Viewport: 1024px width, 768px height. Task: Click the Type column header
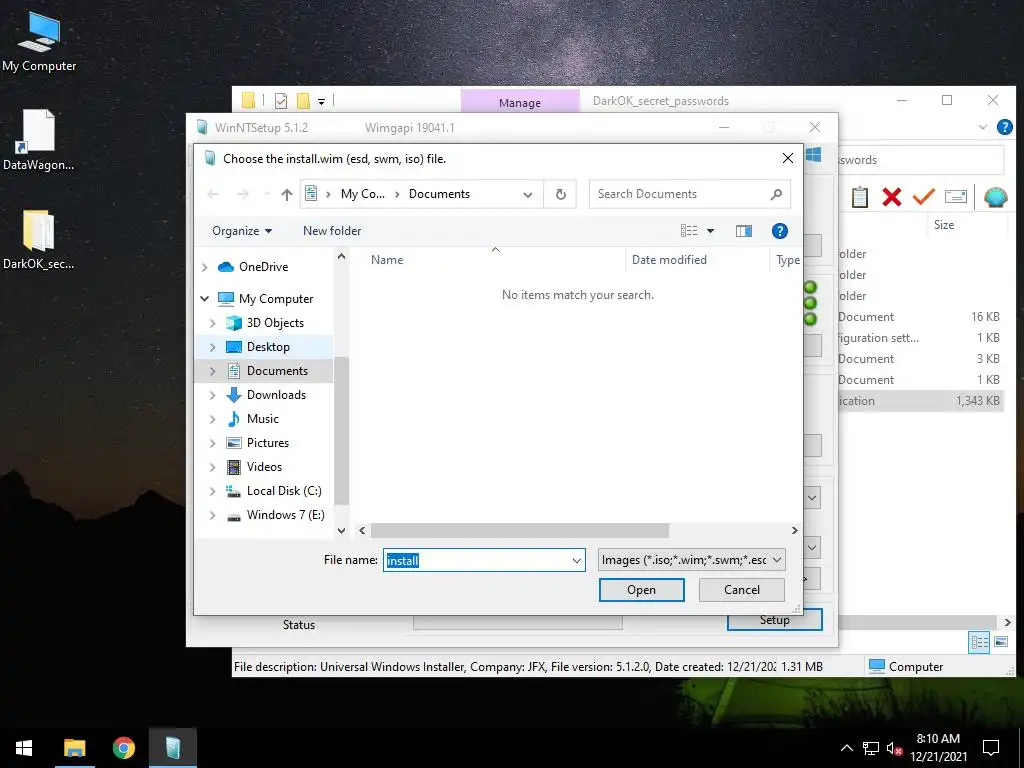[788, 260]
